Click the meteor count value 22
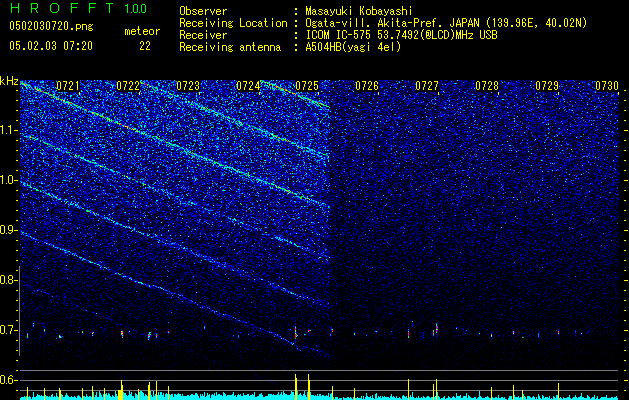Image resolution: width=629 pixels, height=400 pixels. (x=145, y=46)
